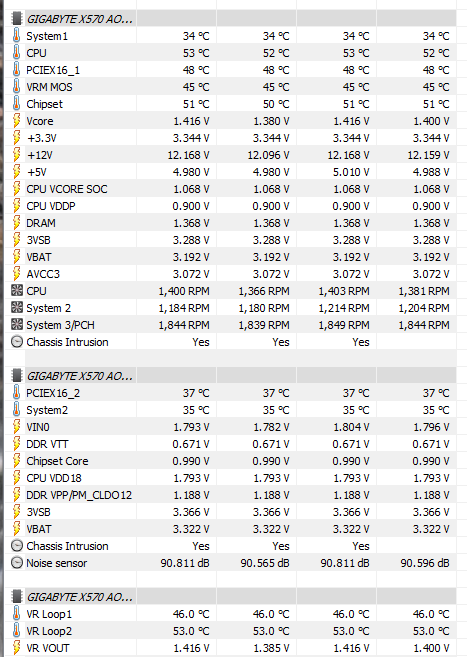Screen dimensions: 467x657
Task: Click the lightning icon beside DRAM
Action: [x=16, y=222]
